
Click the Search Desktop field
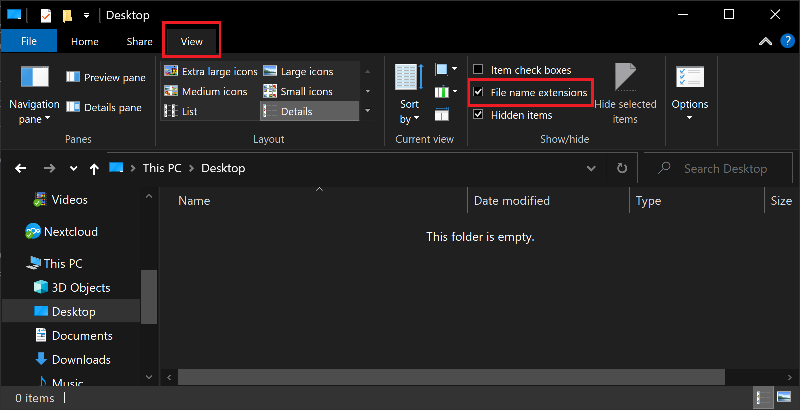click(717, 168)
